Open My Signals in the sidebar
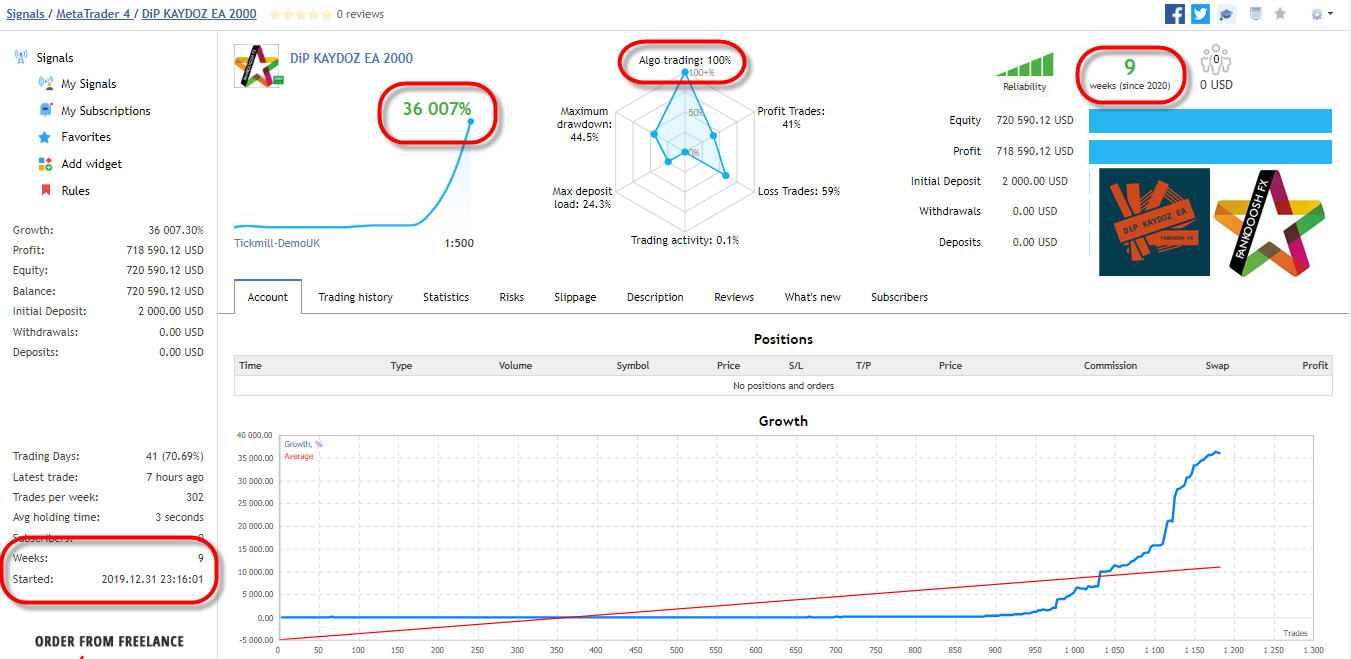1351x659 pixels. (x=88, y=84)
